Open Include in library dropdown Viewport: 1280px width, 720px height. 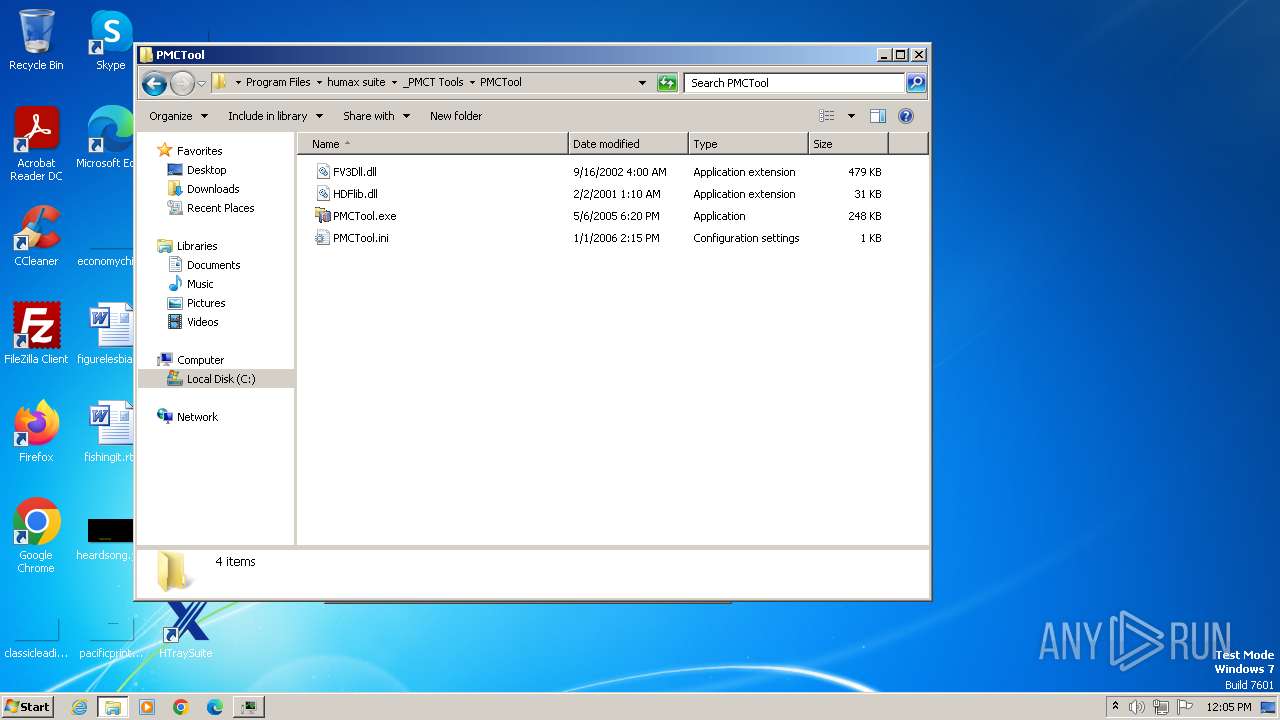click(275, 116)
